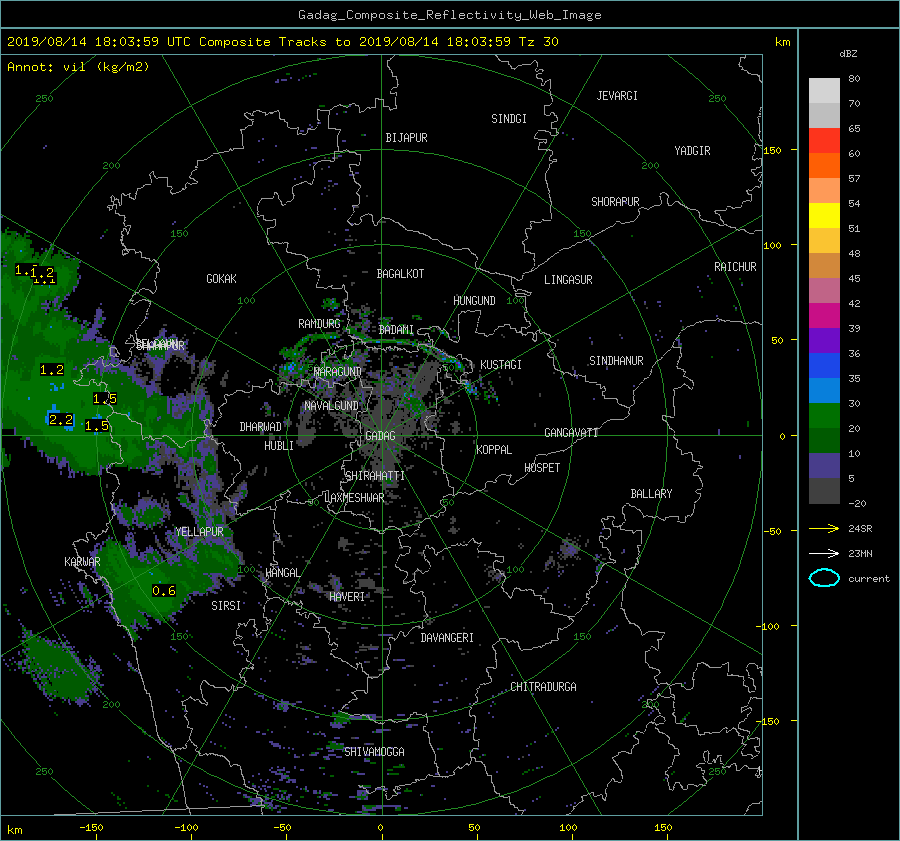Select the magenta 42 dBZ color swatch

point(824,315)
